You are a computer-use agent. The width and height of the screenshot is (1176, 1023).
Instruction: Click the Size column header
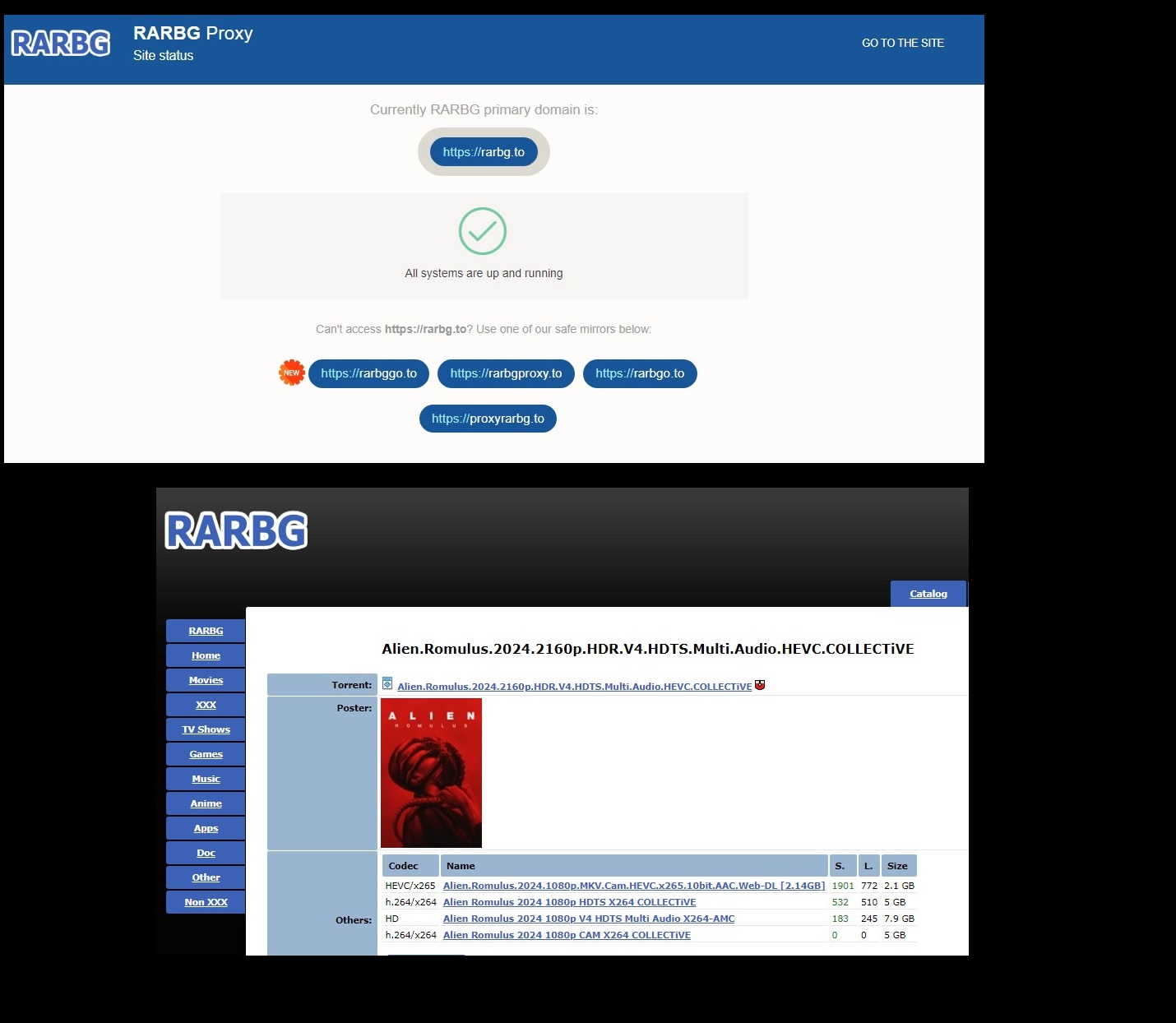coord(899,866)
